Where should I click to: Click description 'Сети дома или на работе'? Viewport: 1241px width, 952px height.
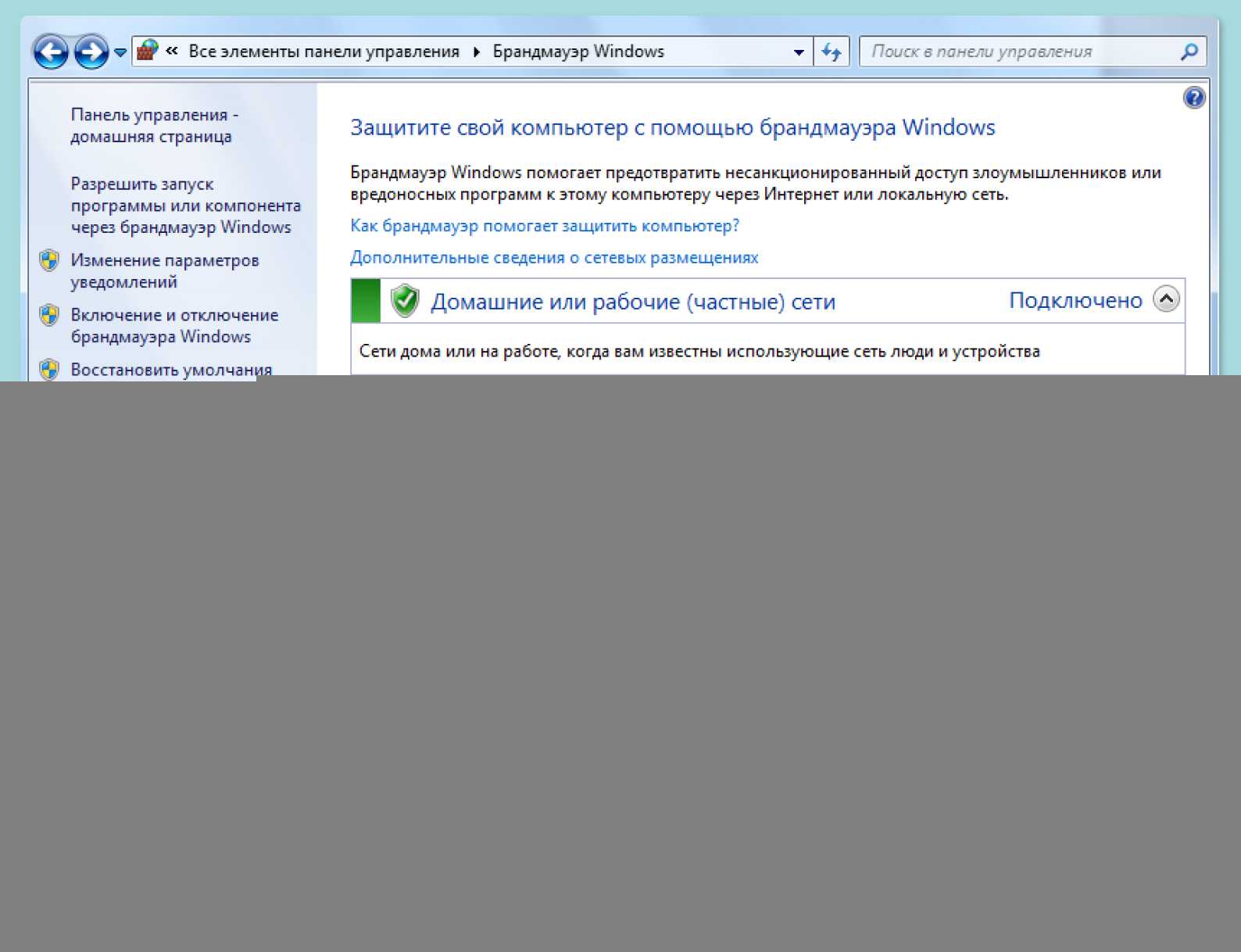(699, 351)
